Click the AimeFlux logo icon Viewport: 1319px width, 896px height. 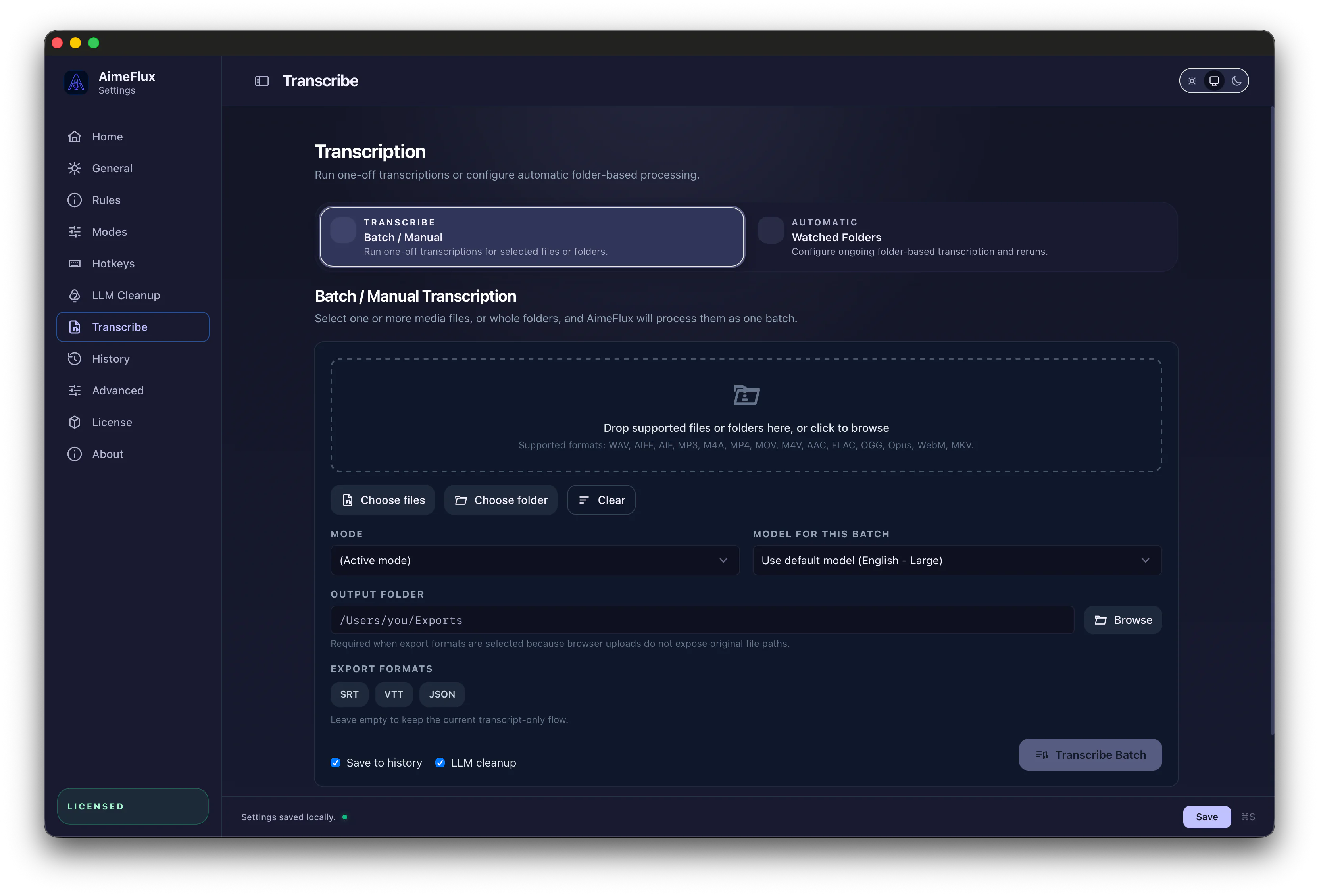[76, 83]
